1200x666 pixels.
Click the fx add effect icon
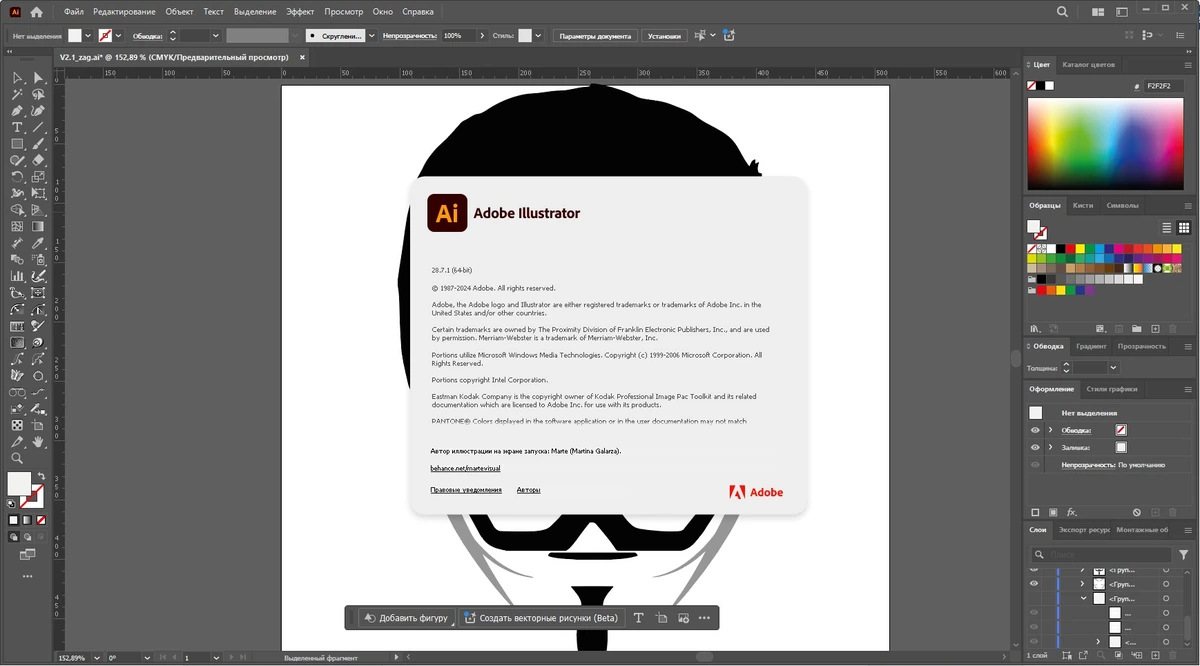[1072, 512]
